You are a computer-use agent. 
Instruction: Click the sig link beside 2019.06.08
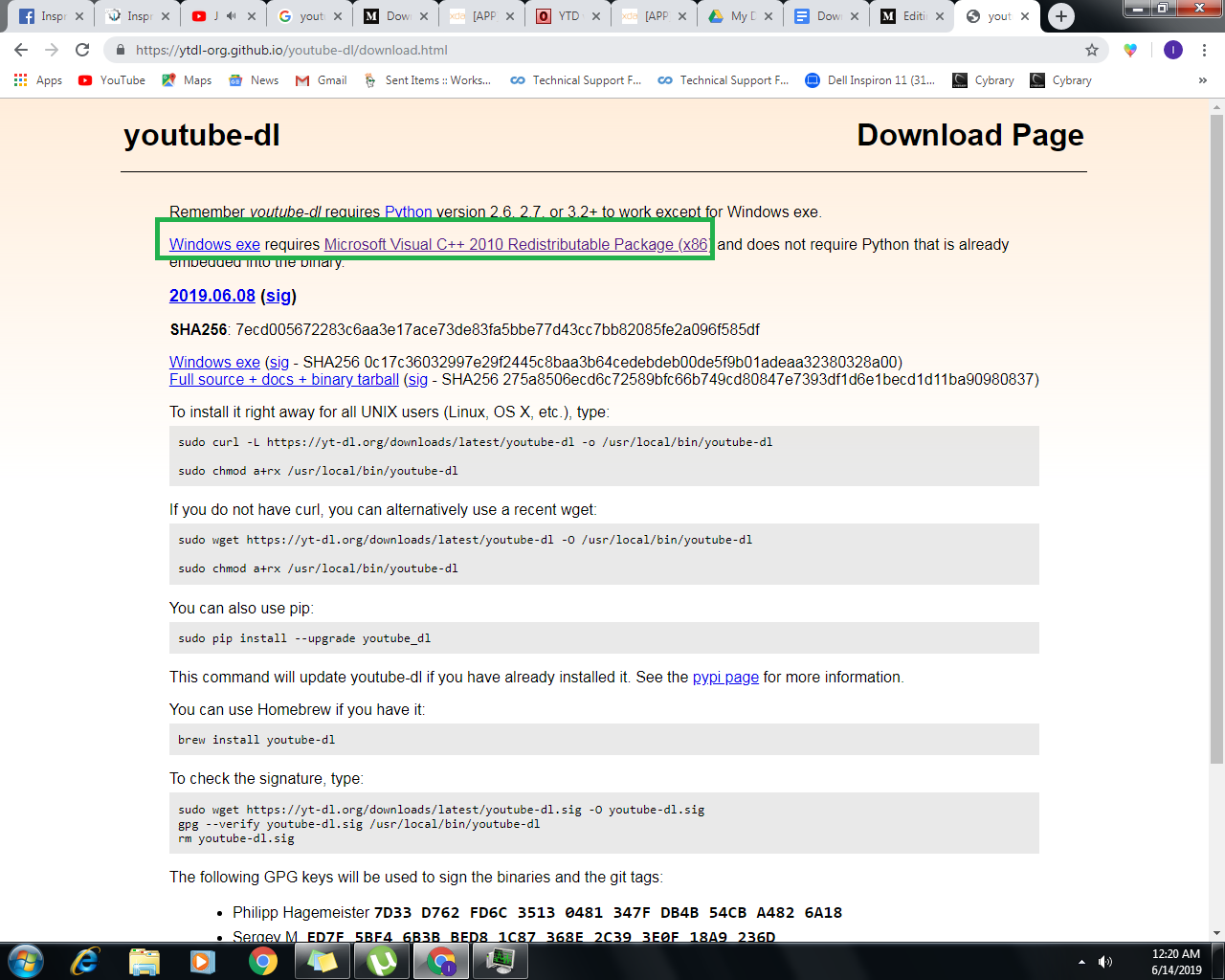278,296
